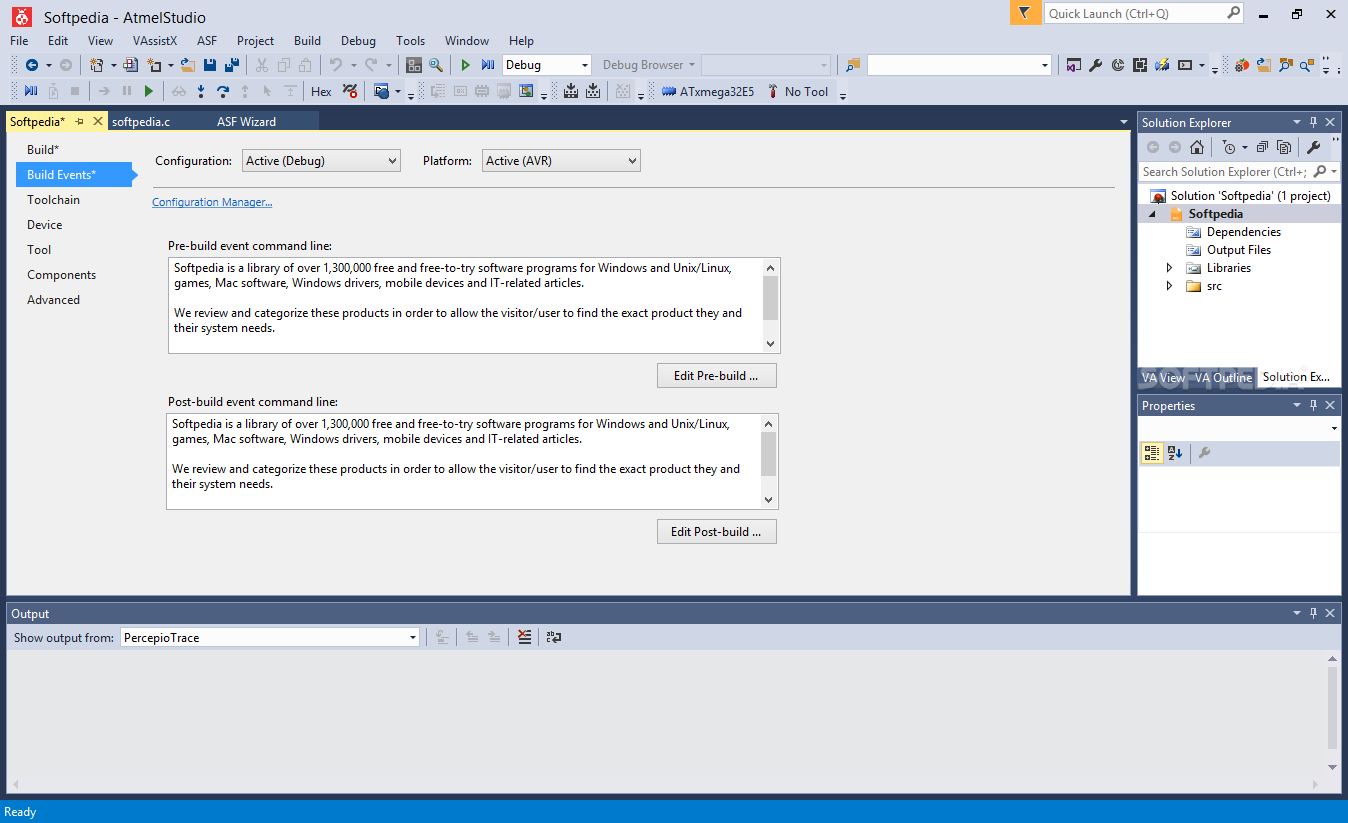Click the Search Solution Explorer field

[x=1240, y=172]
